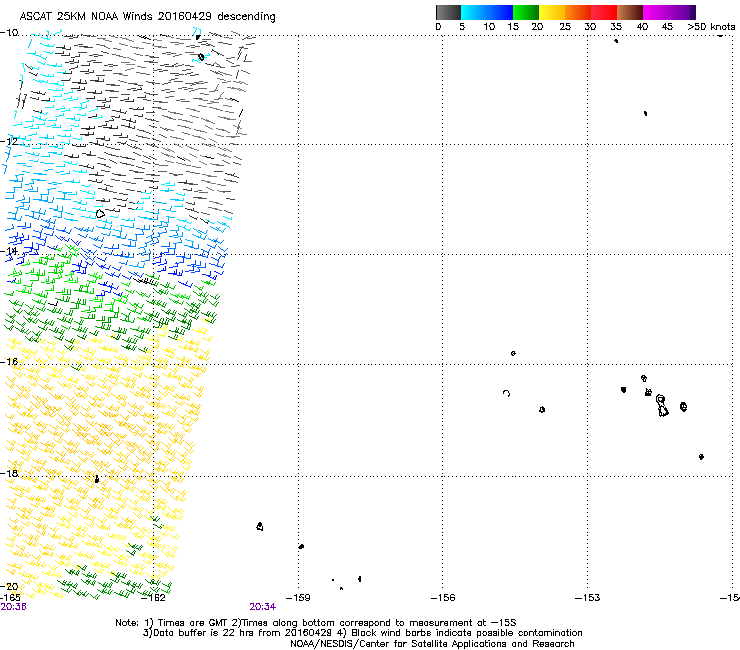
Task: Click the purple '20:36' time label
Action: (x=13, y=607)
